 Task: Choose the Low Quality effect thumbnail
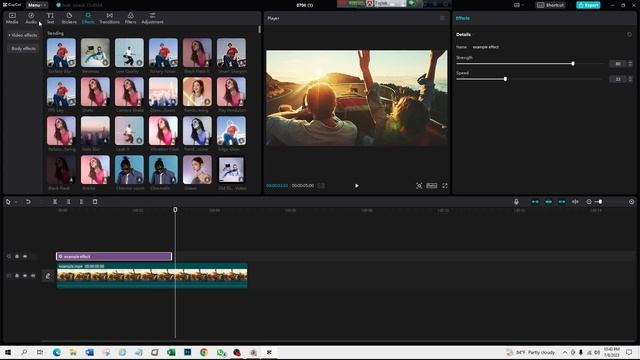(x=129, y=53)
